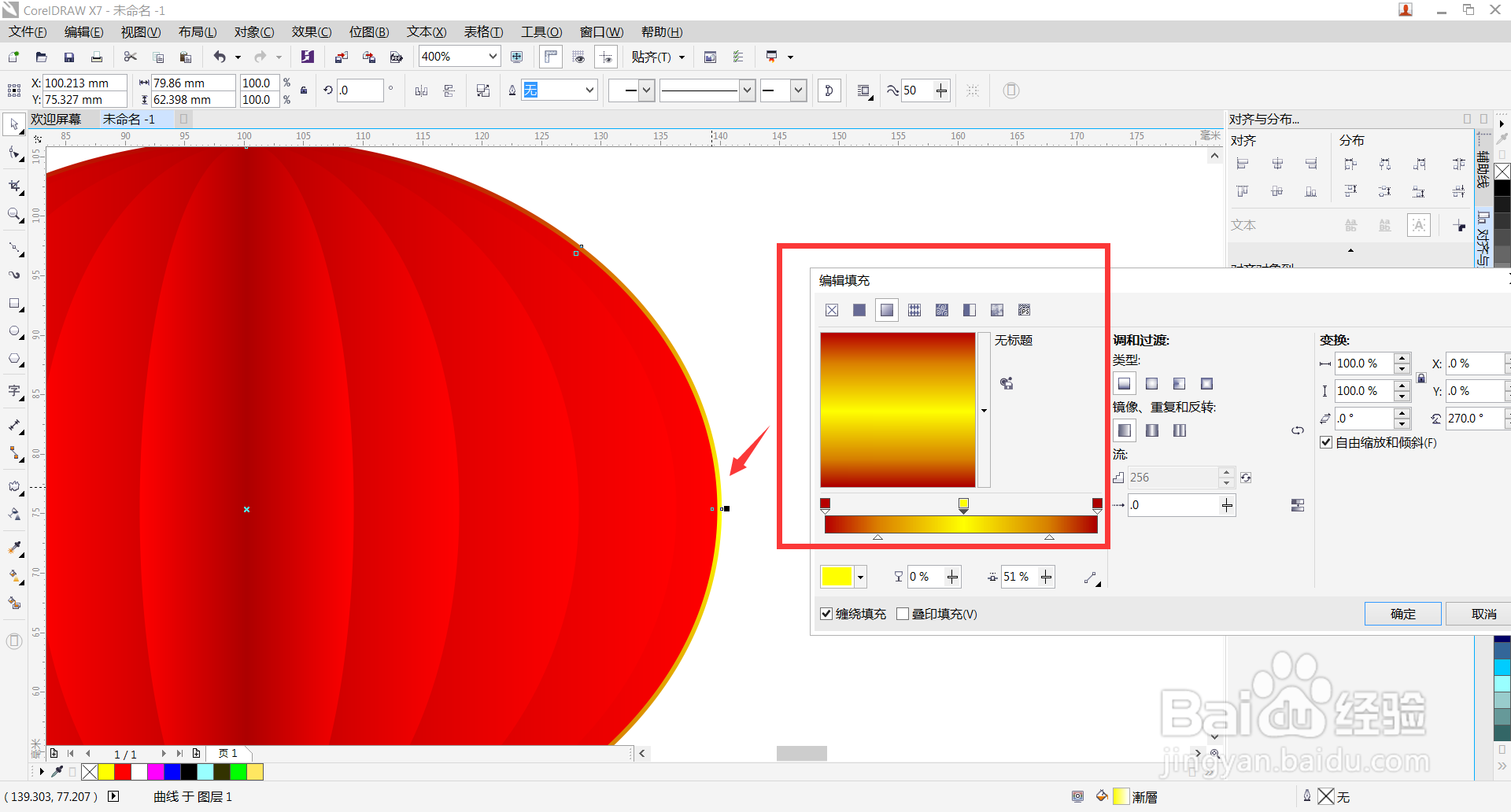1511x812 pixels.
Task: Select the Zoom tool in toolbox
Action: tap(14, 214)
